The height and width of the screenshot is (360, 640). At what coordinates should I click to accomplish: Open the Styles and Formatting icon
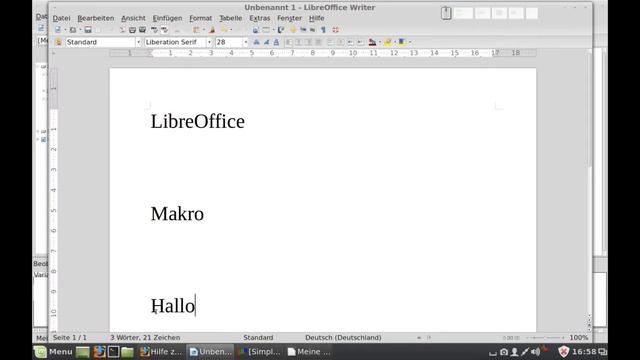coord(58,42)
